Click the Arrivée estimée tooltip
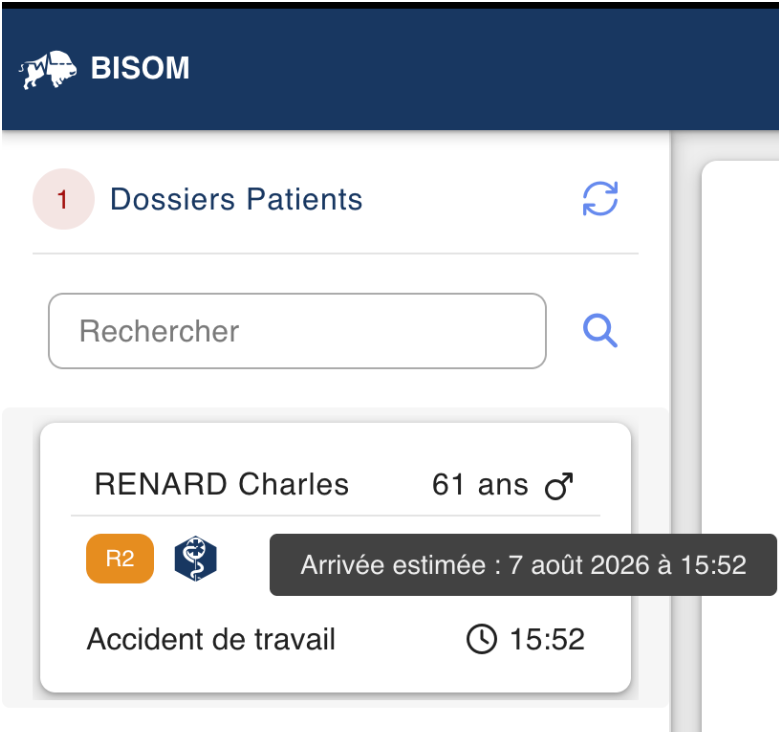 [523, 565]
